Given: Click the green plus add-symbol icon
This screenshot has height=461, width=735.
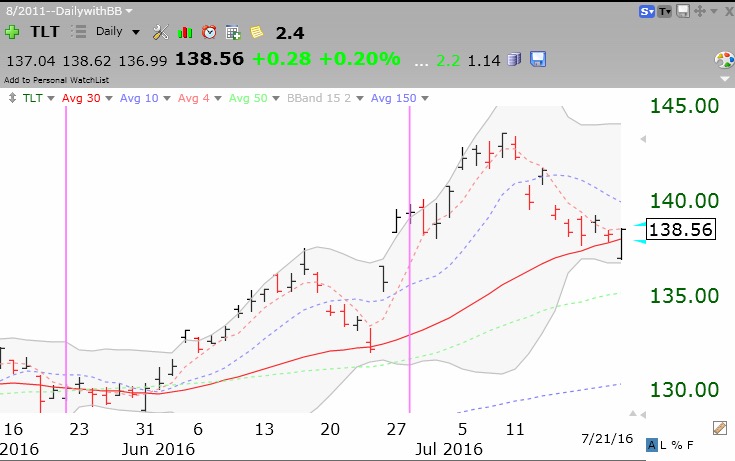Looking at the screenshot, I should tap(12, 32).
